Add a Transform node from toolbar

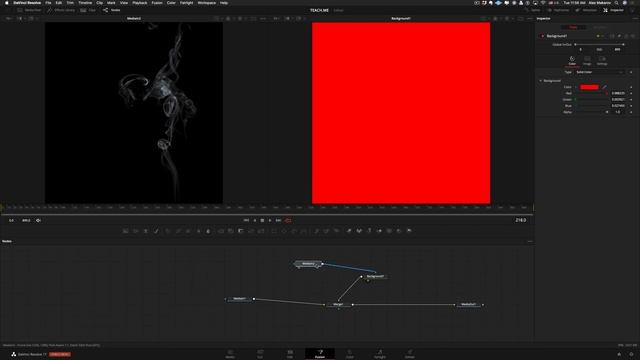261,231
